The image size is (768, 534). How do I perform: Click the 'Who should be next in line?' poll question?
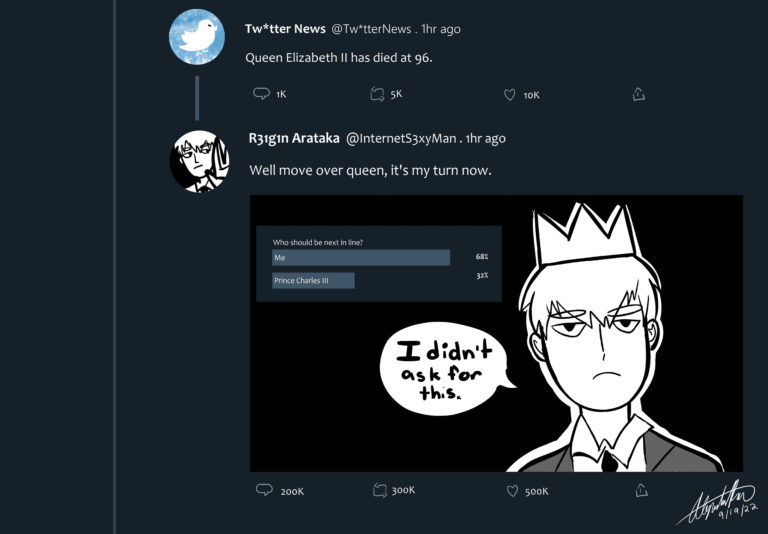pos(318,242)
